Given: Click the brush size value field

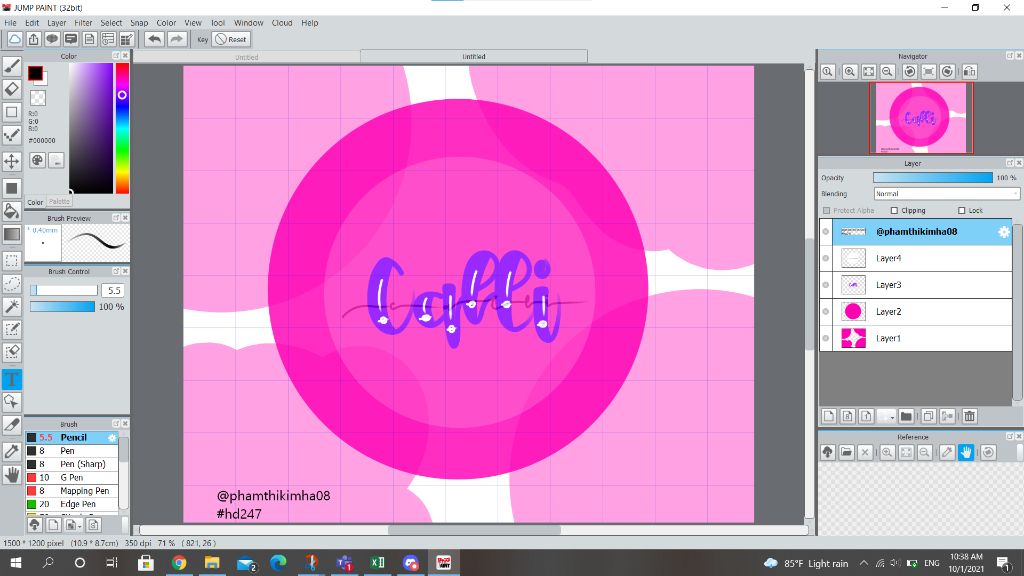Looking at the screenshot, I should pos(114,291).
